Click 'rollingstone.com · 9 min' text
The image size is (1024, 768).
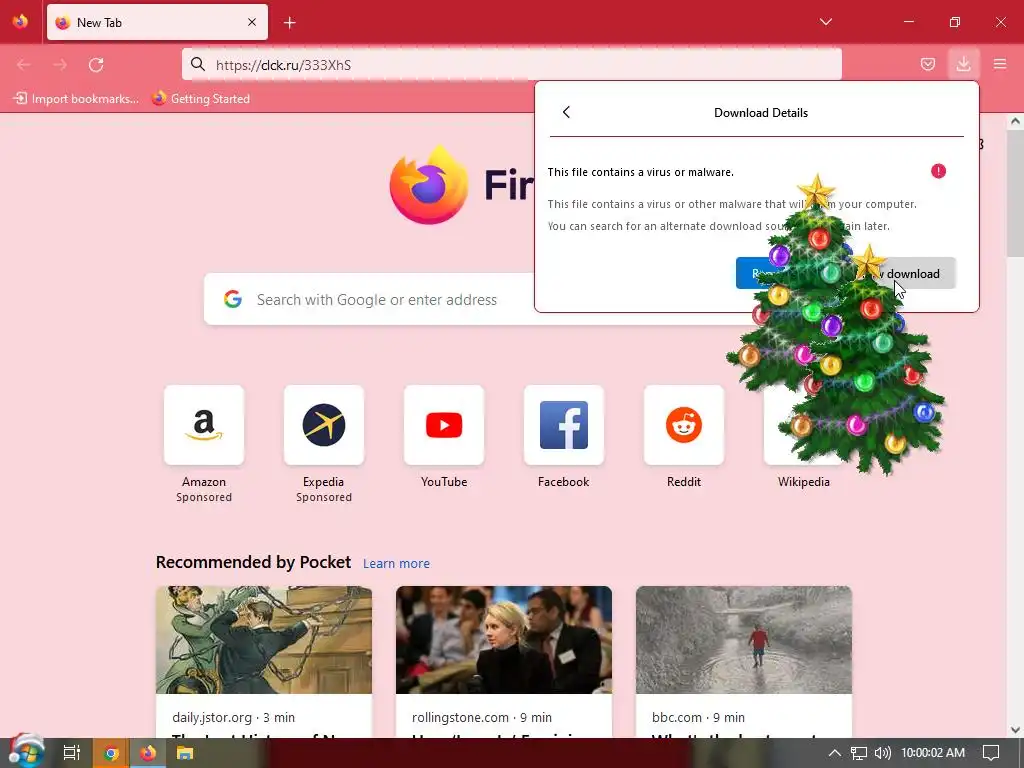tap(482, 717)
